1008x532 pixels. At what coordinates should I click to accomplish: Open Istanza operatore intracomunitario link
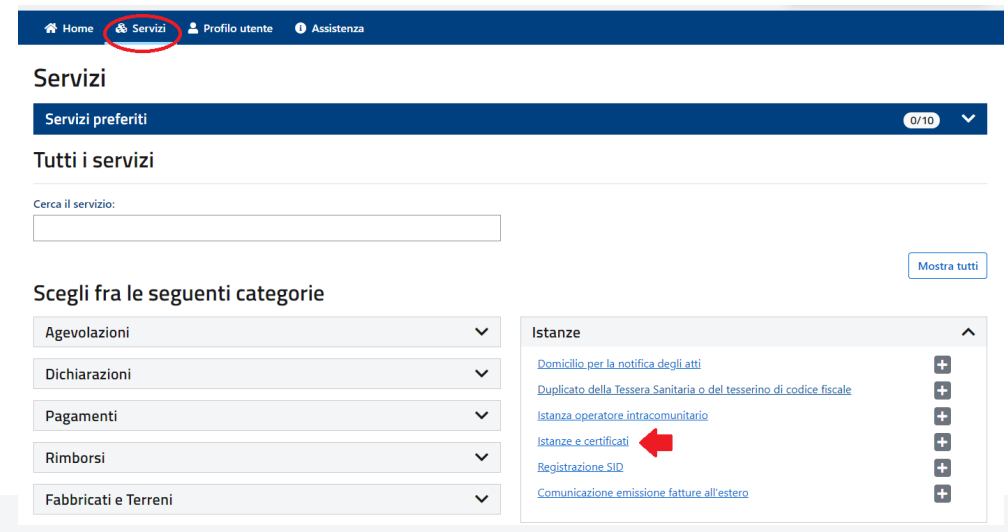coord(622,415)
